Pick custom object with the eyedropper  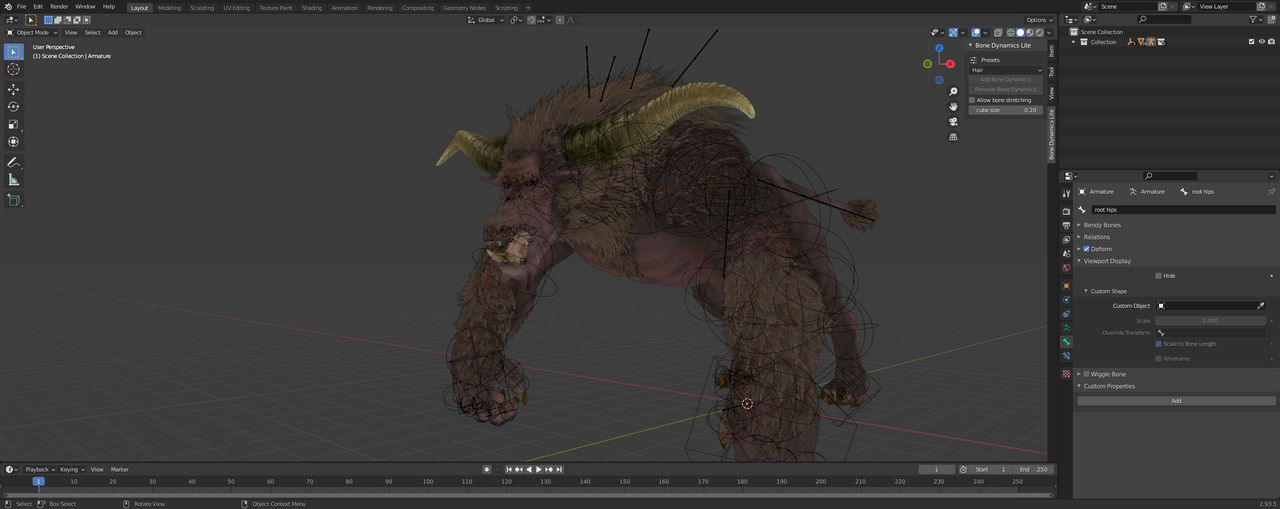pos(1260,305)
